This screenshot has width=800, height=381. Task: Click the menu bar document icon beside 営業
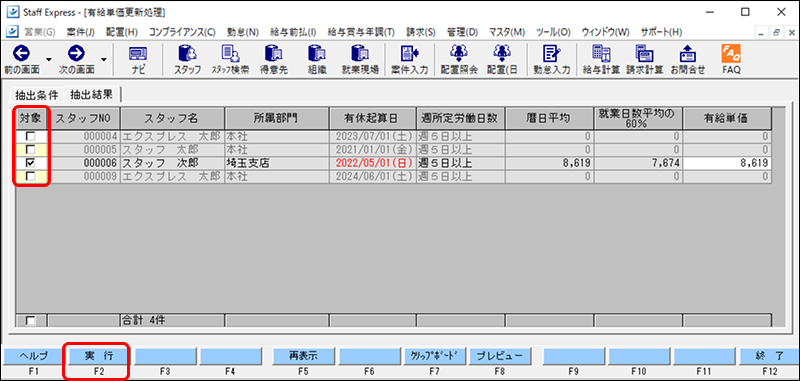click(12, 32)
